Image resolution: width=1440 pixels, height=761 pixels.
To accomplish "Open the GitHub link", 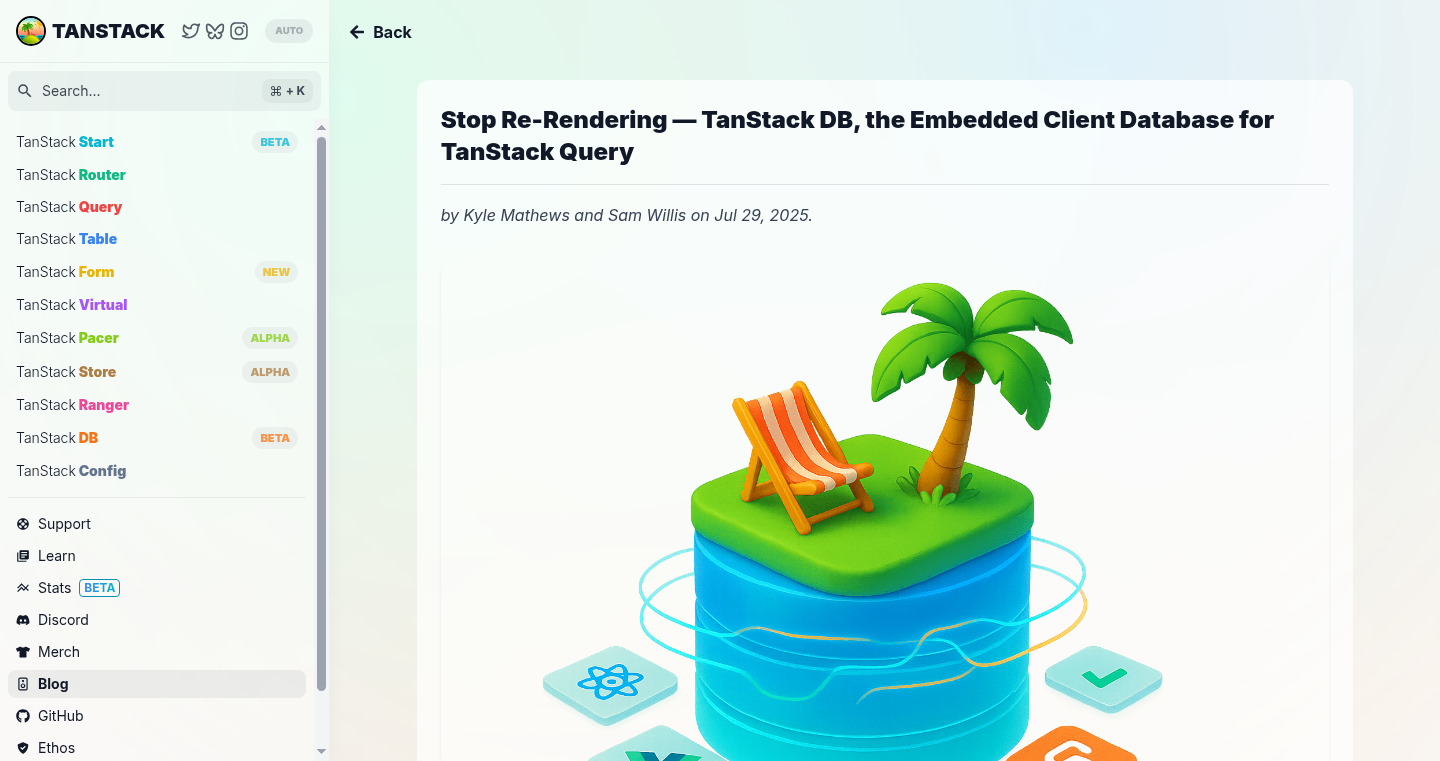I will pos(157,716).
